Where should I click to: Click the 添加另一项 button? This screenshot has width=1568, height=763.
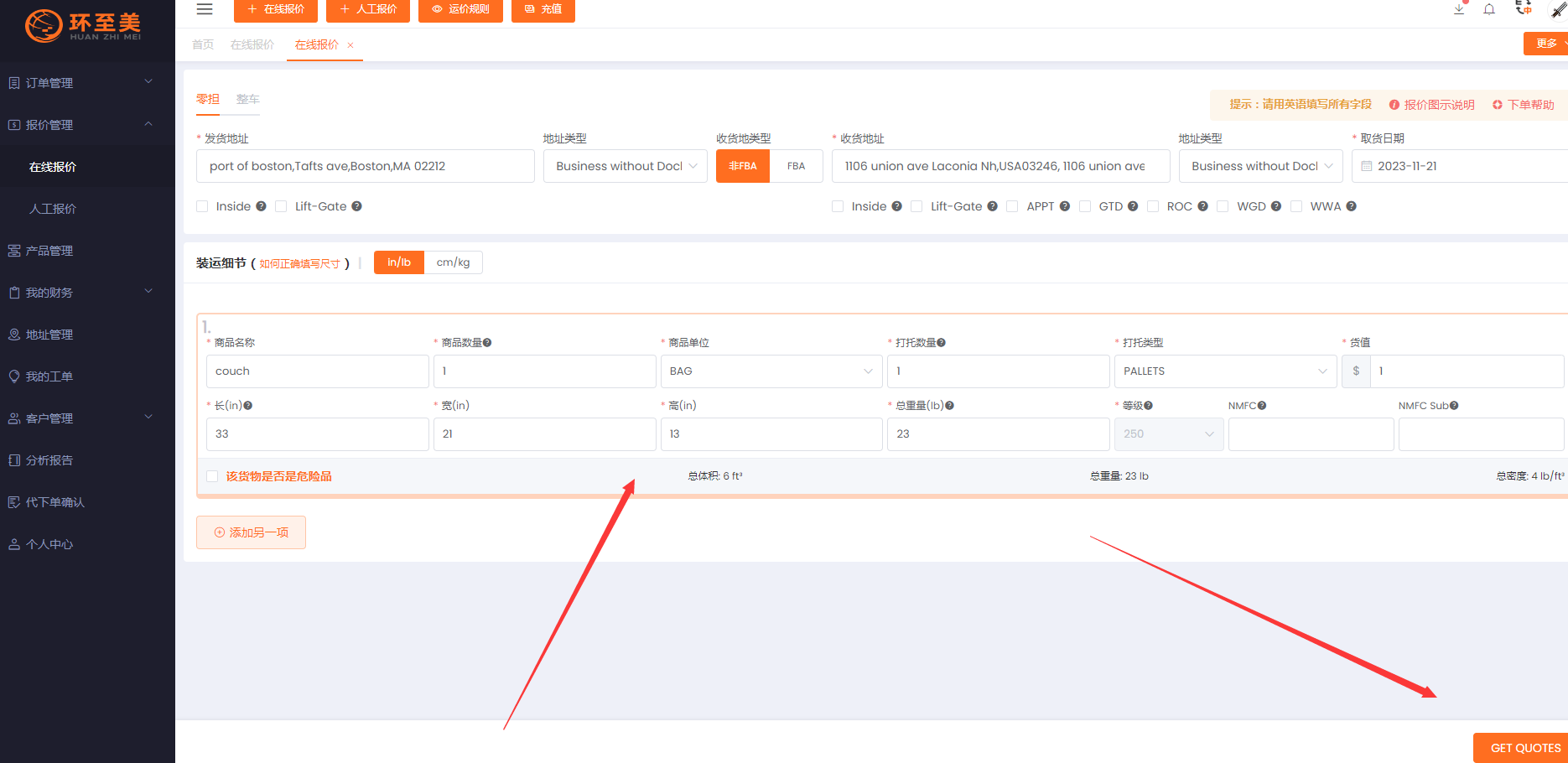point(251,532)
